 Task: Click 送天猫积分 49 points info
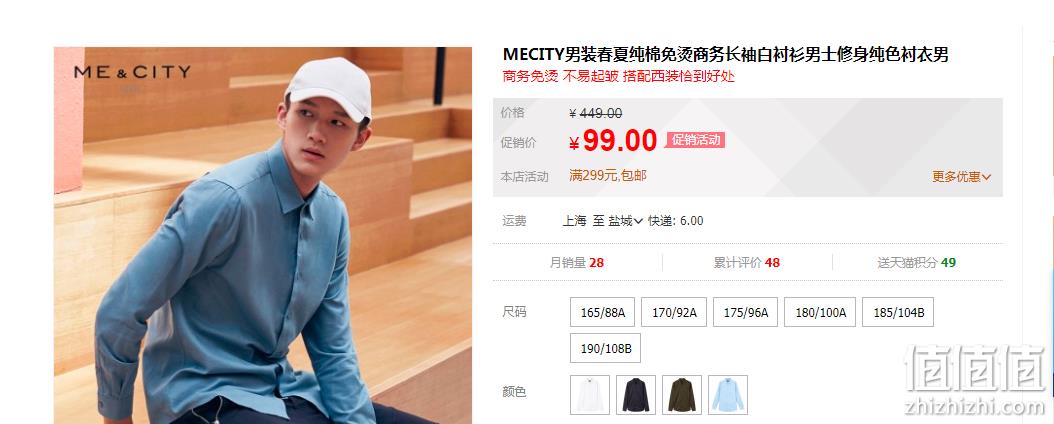click(x=916, y=263)
